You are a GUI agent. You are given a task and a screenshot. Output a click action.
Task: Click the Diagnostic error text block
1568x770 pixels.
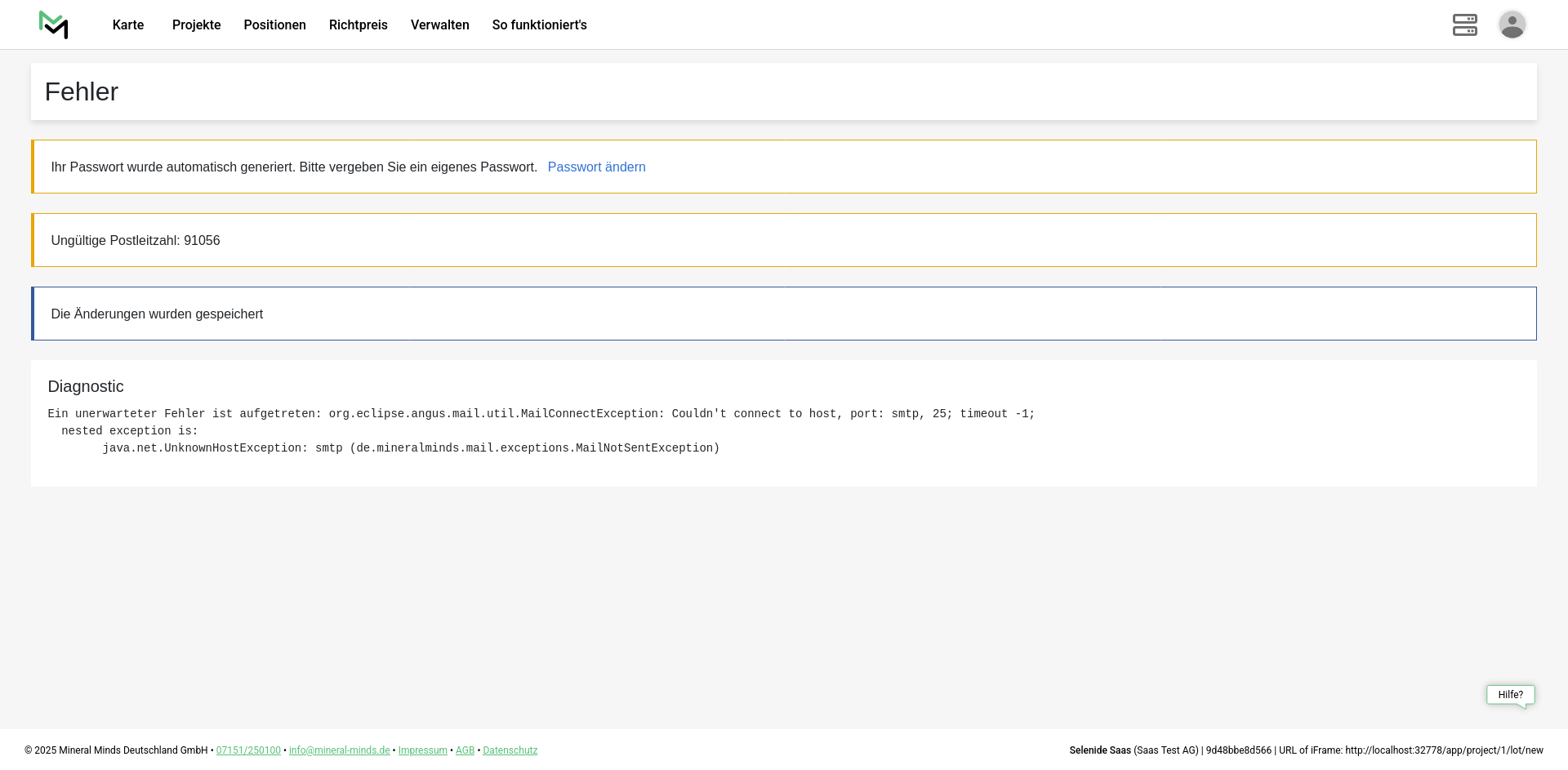[x=541, y=430]
